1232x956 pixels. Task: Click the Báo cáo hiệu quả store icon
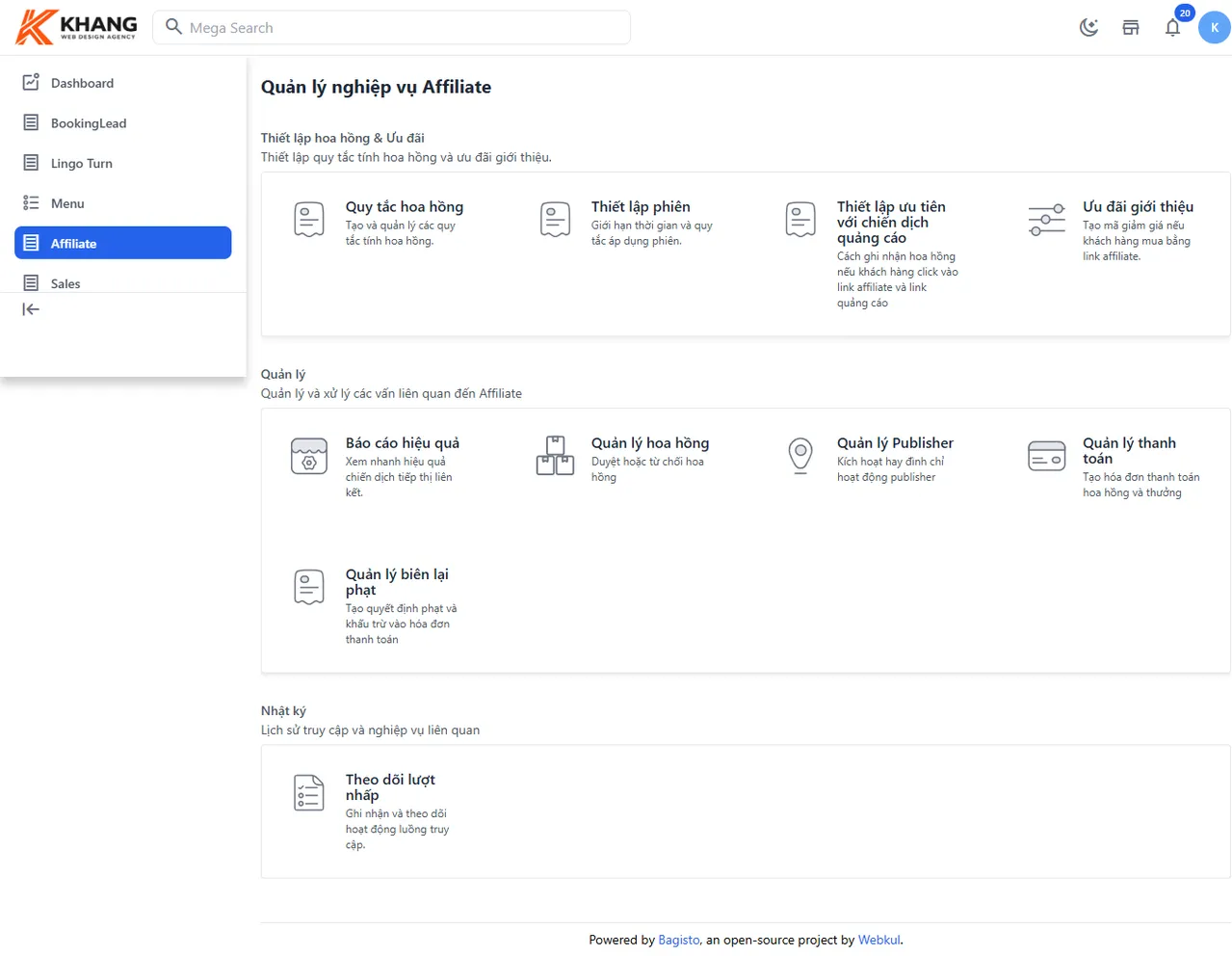pos(309,456)
